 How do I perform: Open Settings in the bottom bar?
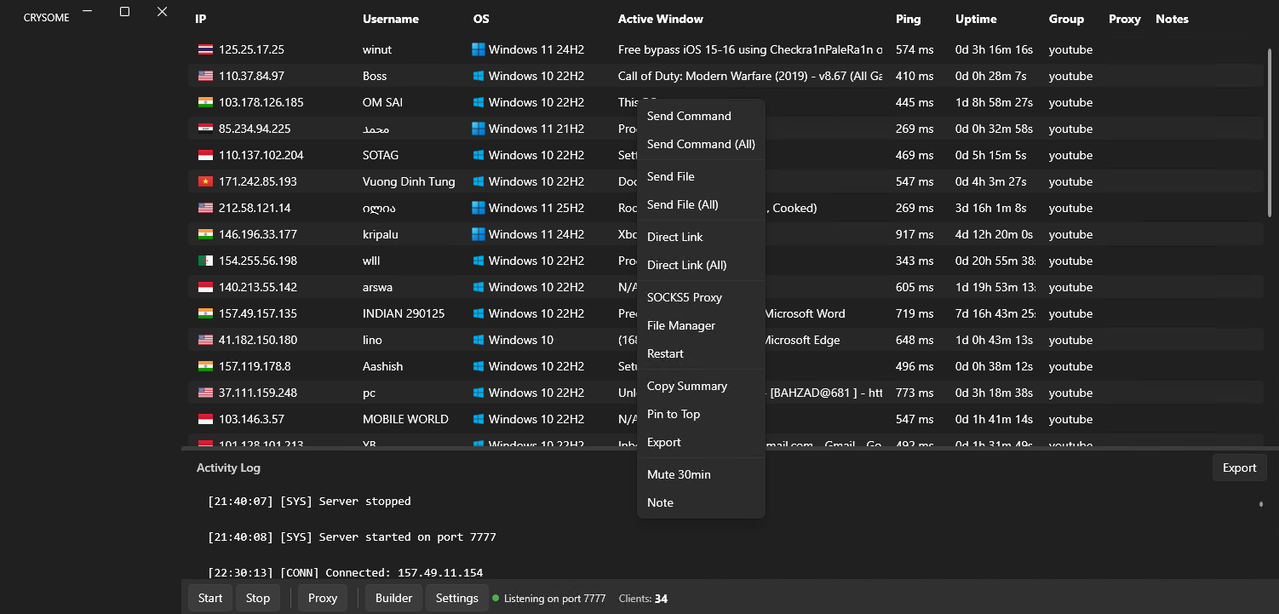point(457,598)
